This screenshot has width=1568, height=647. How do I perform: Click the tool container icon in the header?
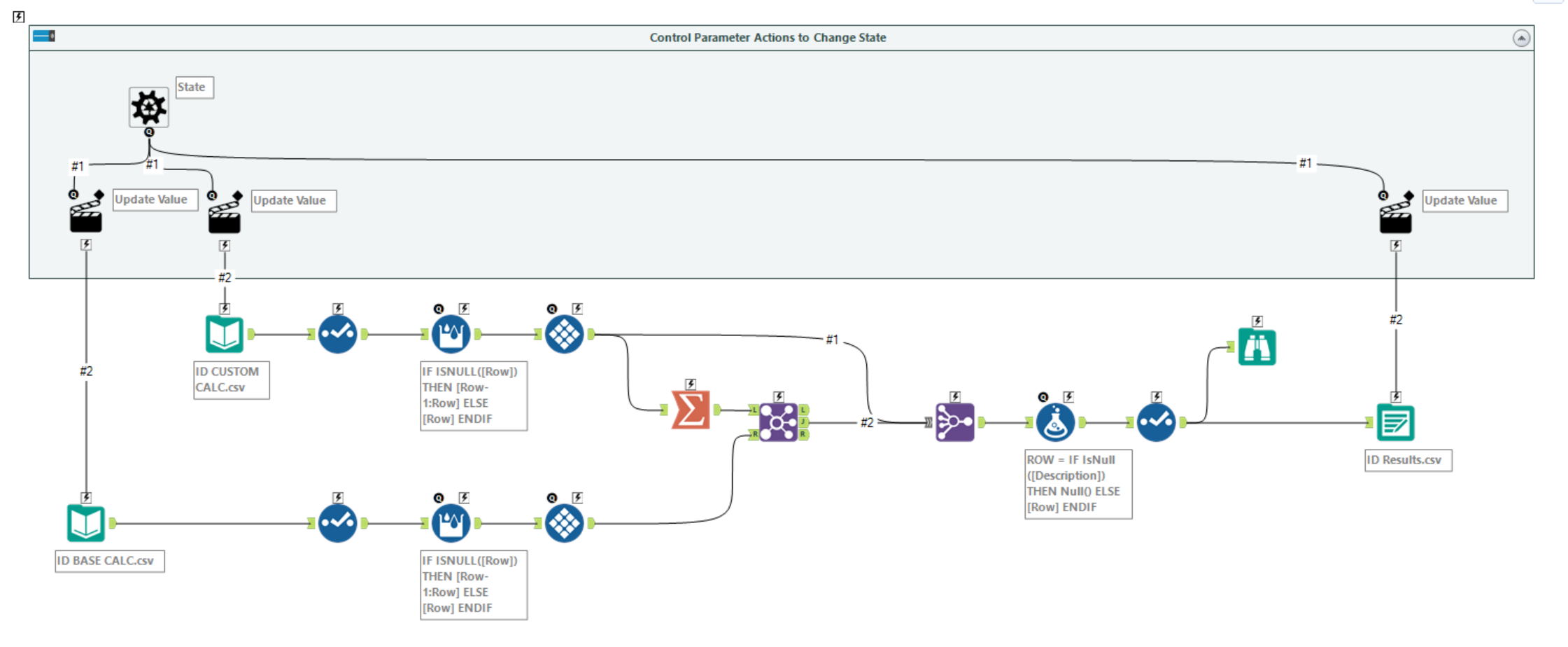(44, 36)
